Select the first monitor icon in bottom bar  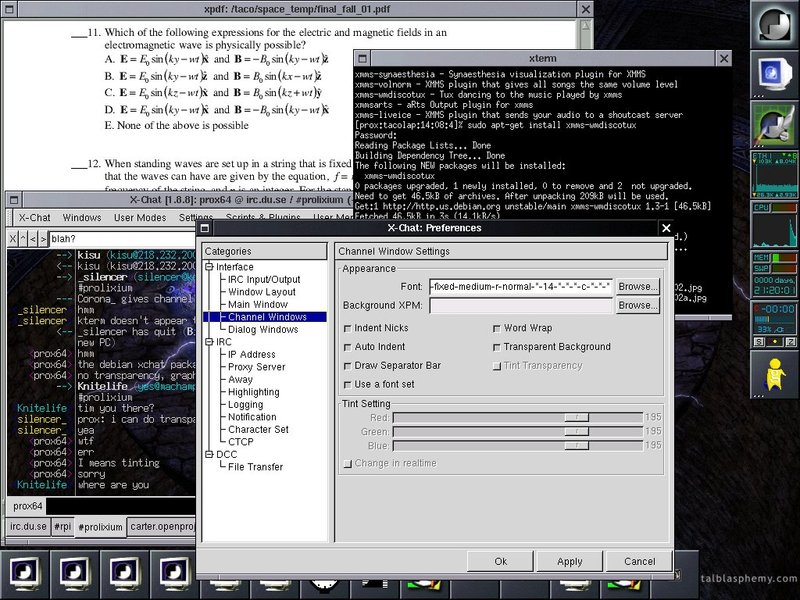coord(24,574)
